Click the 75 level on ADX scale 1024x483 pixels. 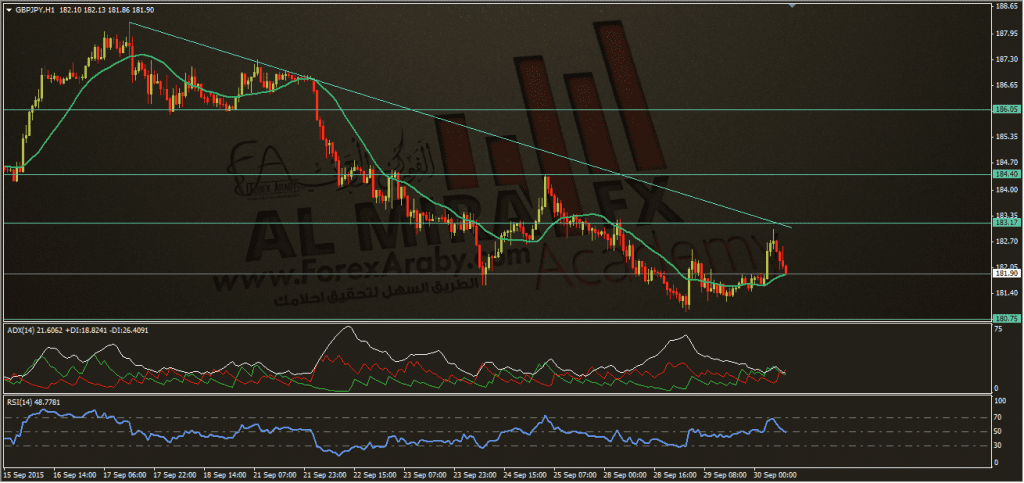tap(999, 330)
